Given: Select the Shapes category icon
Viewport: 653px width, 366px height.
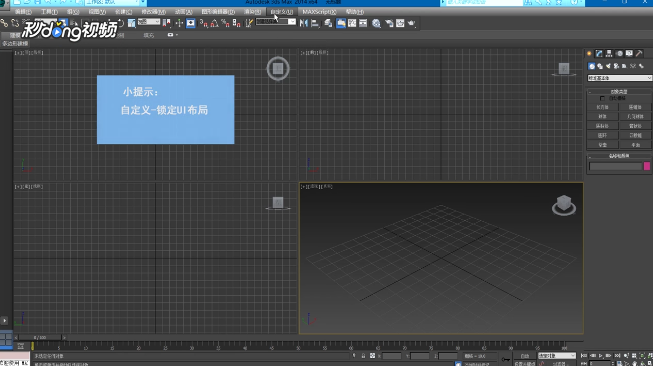Looking at the screenshot, I should pyautogui.click(x=600, y=66).
